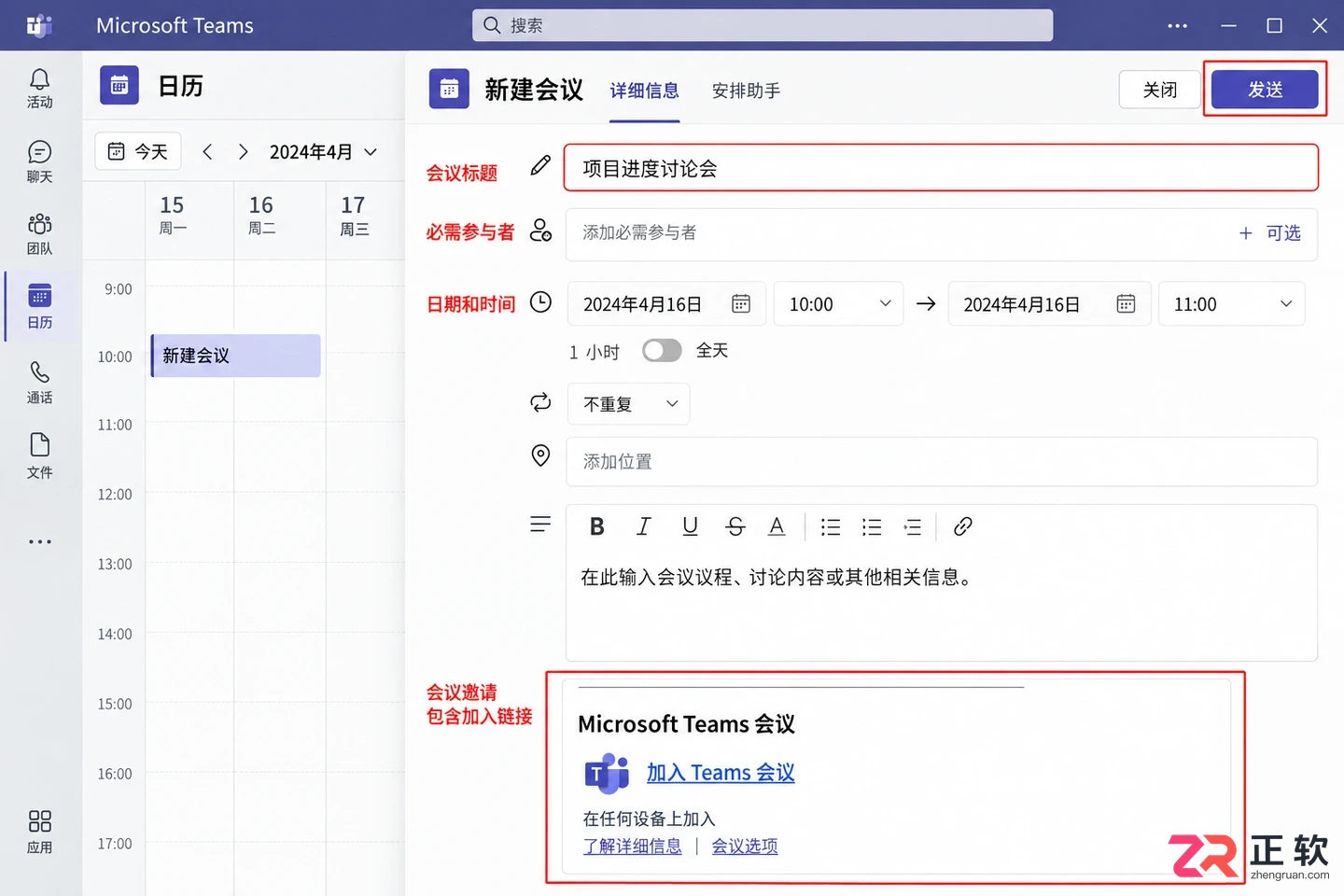Insert a numbered list
This screenshot has width=1344, height=896.
pos(872,527)
